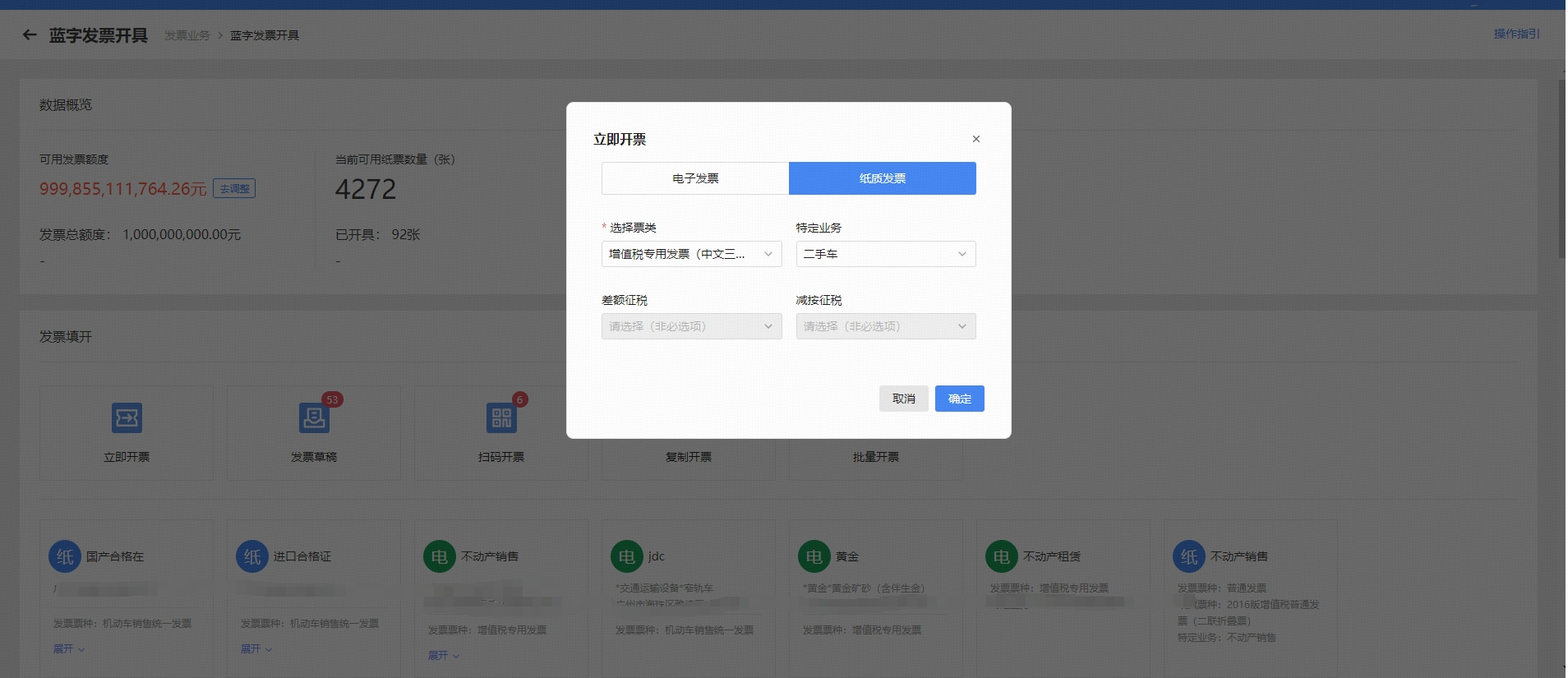Open the 选择票类 dropdown
1568x678 pixels.
click(691, 254)
